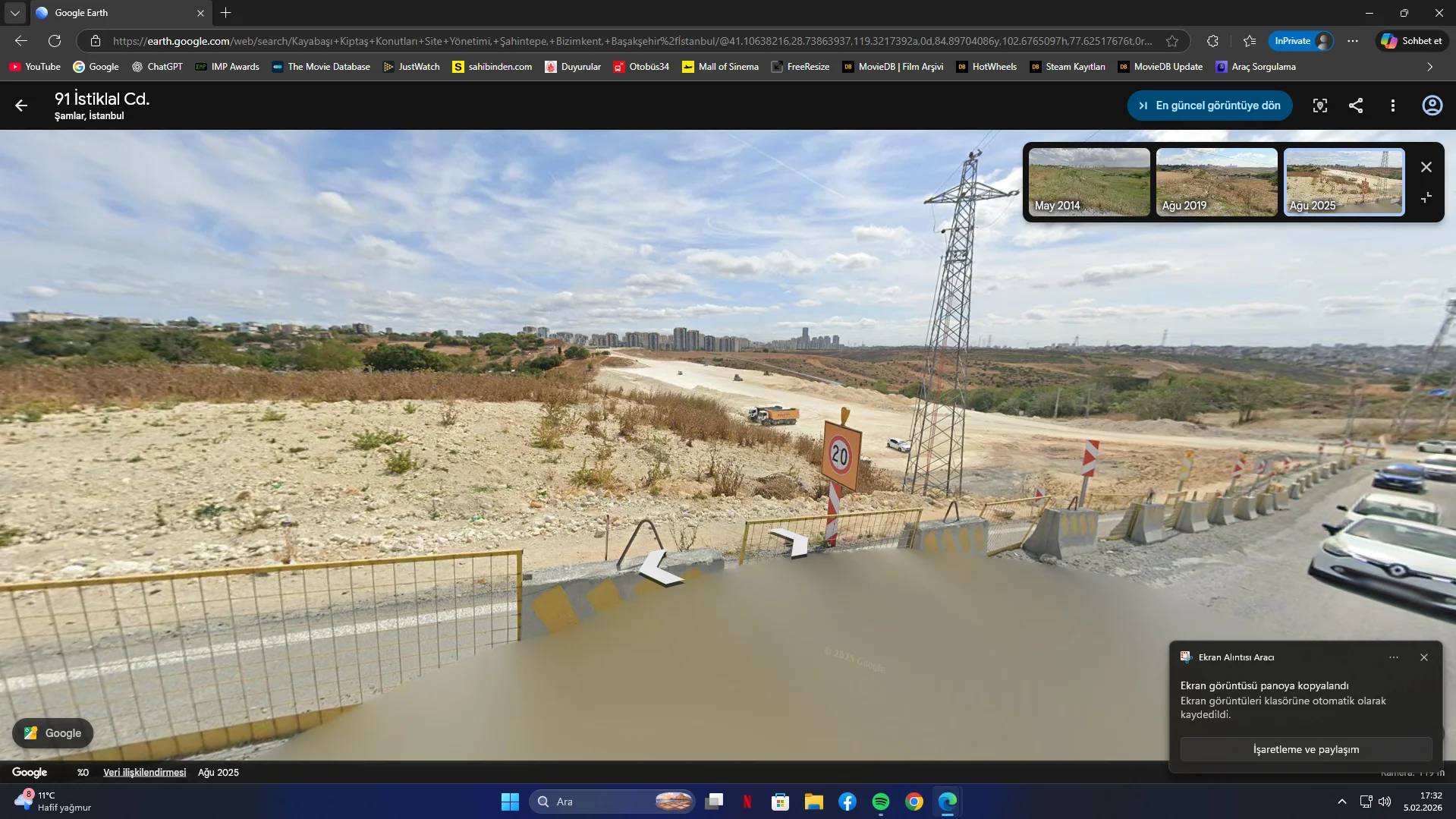Open Google Earth three-dot more menu

click(1392, 106)
